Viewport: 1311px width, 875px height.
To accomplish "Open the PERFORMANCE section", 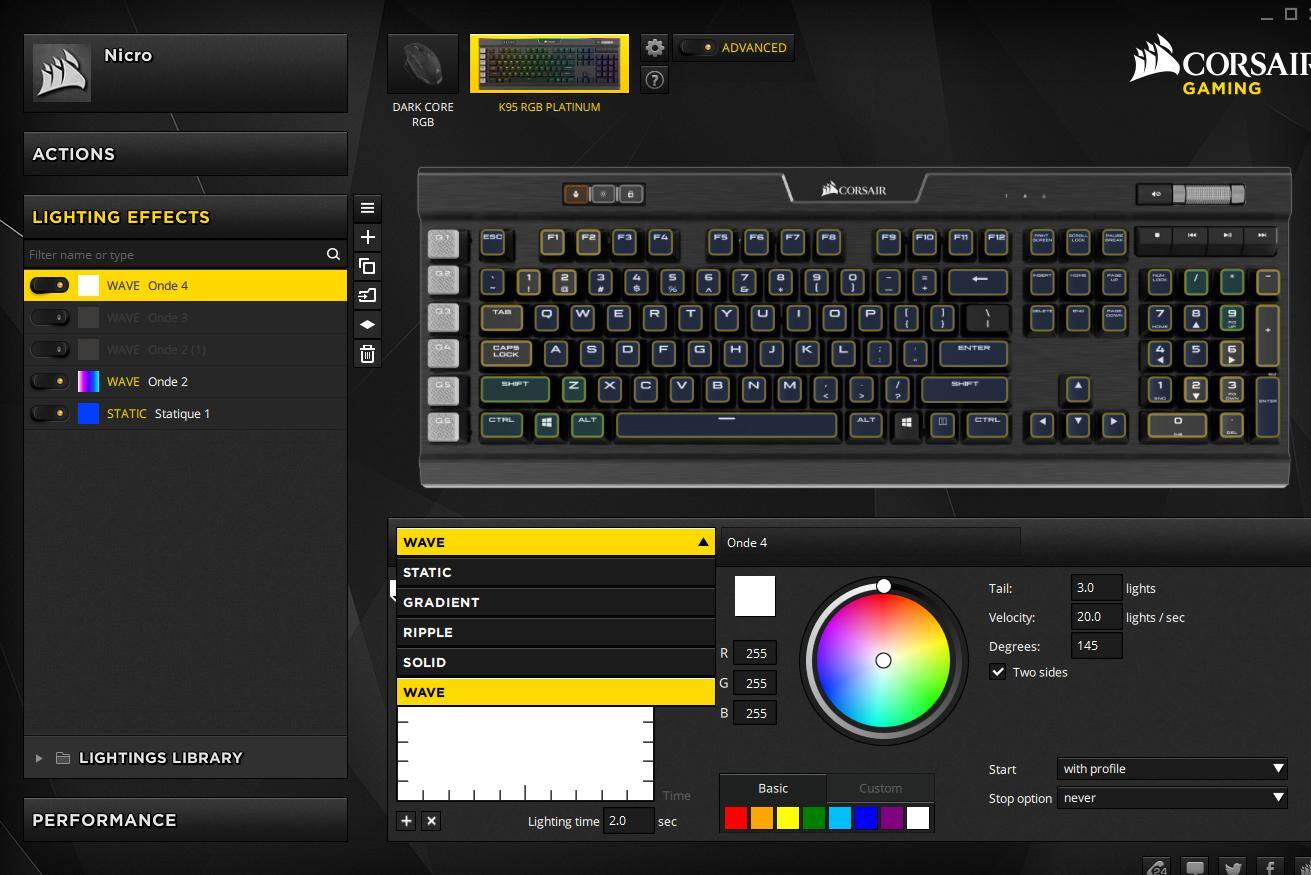I will click(185, 820).
